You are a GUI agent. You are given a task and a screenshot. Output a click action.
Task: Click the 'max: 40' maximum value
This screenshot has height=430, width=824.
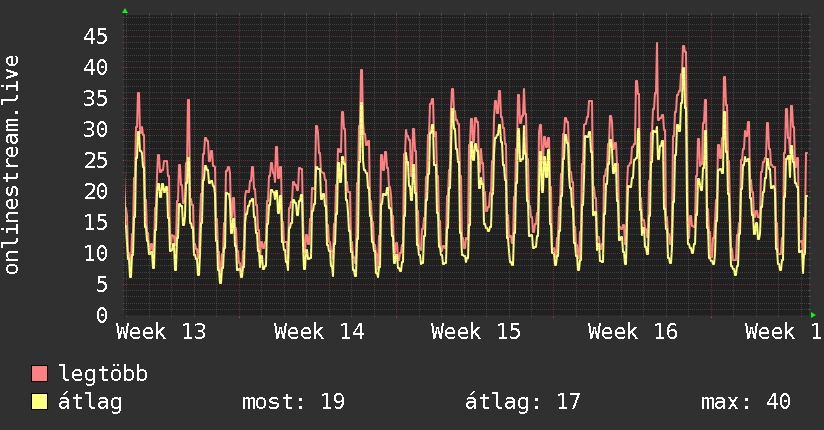click(746, 402)
